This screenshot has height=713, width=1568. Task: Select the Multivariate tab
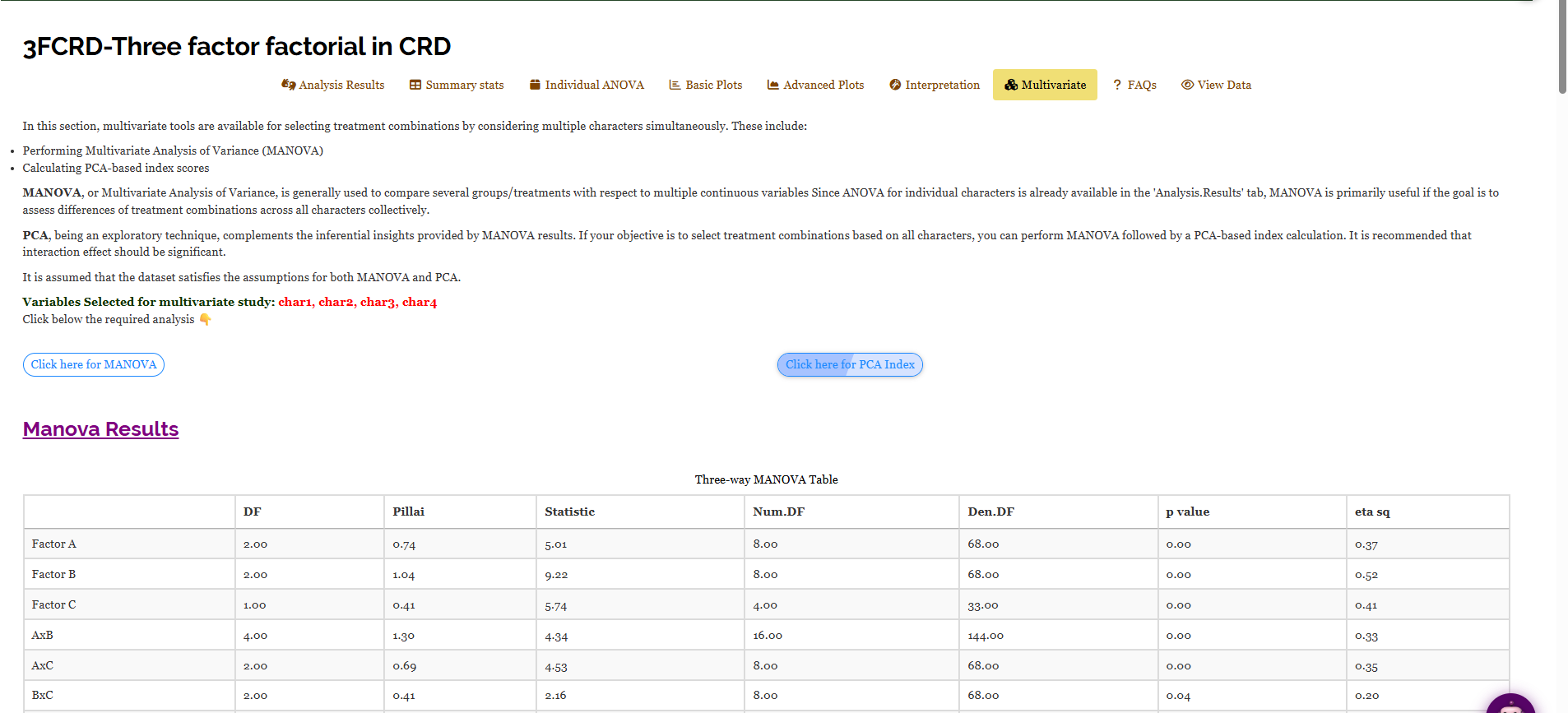click(x=1045, y=85)
